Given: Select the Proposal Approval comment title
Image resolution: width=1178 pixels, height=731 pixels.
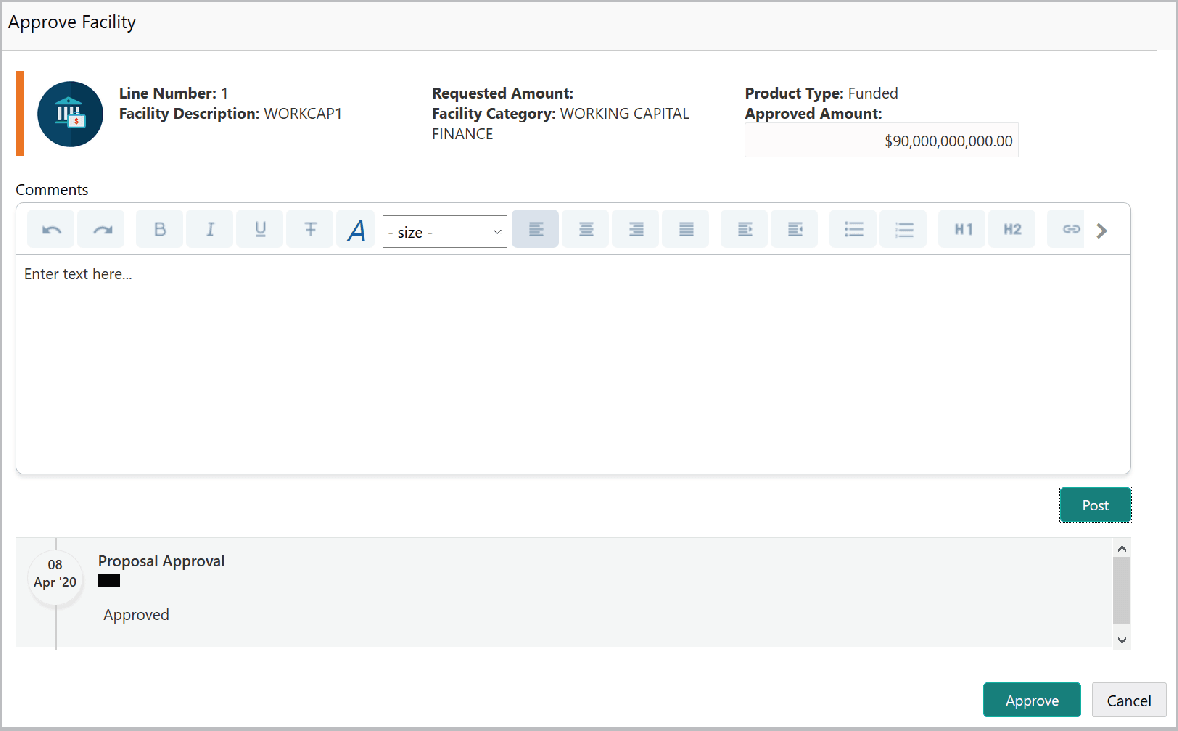Looking at the screenshot, I should [162, 561].
